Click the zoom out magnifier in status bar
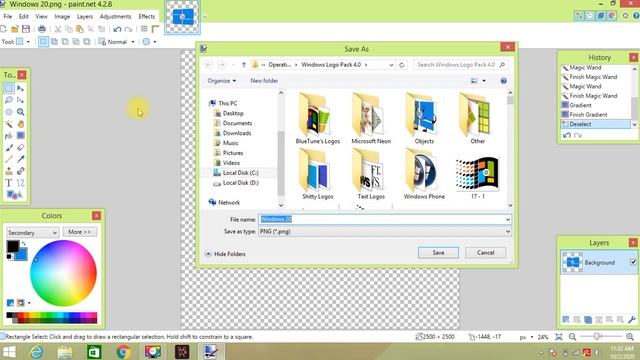The image size is (640, 360). 573,337
